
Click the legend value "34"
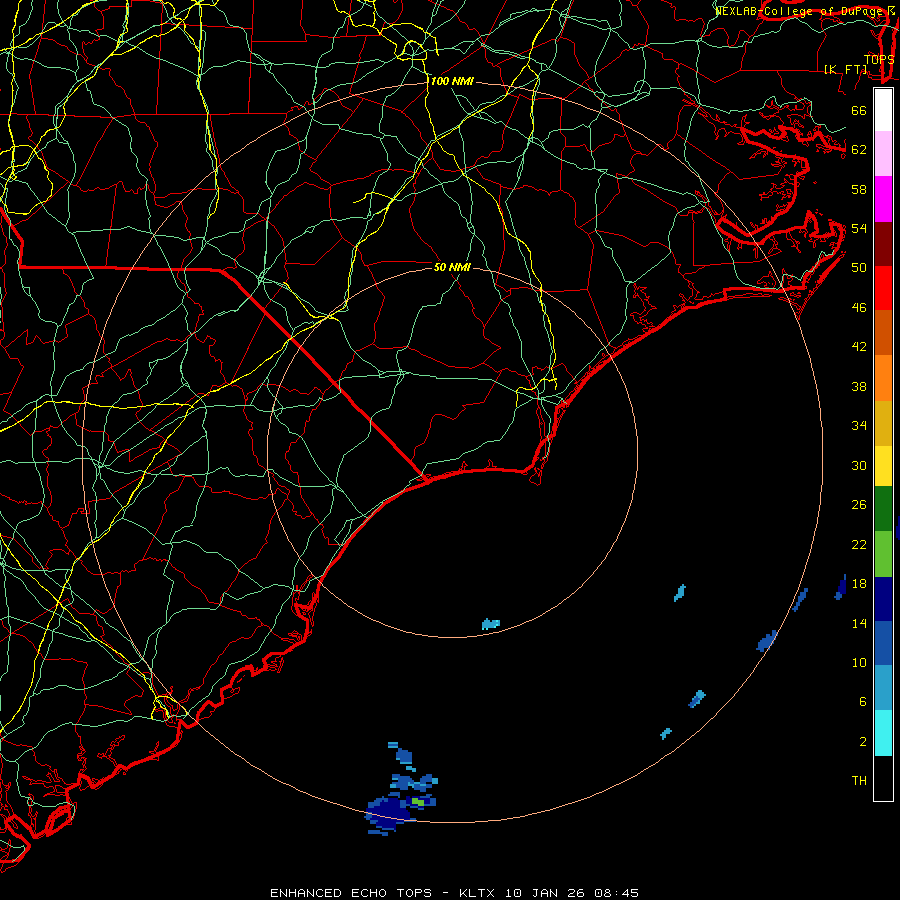coord(859,425)
